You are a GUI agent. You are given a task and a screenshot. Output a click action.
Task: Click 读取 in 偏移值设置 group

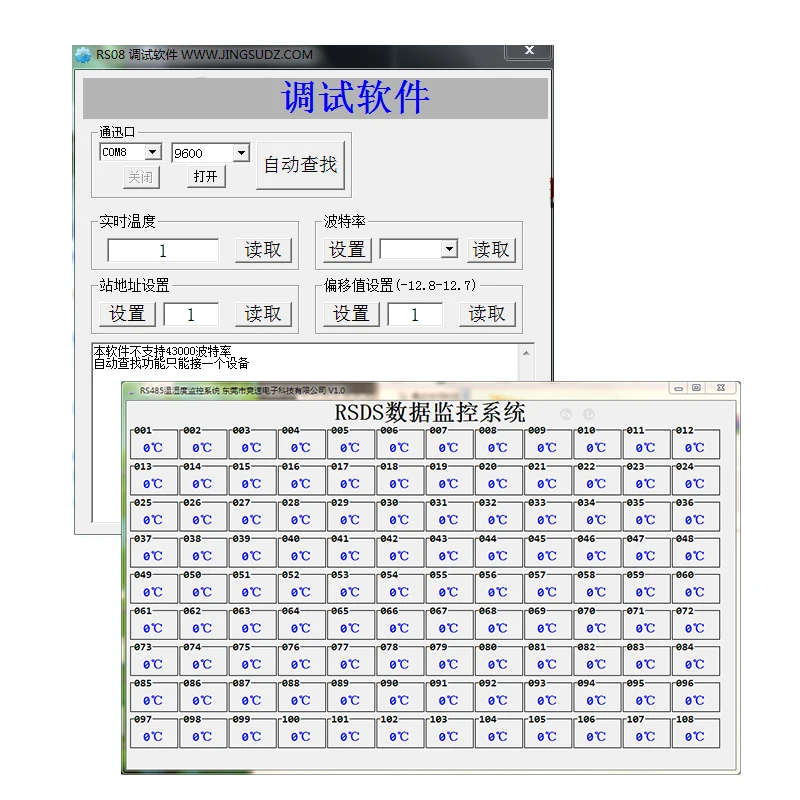coord(487,314)
